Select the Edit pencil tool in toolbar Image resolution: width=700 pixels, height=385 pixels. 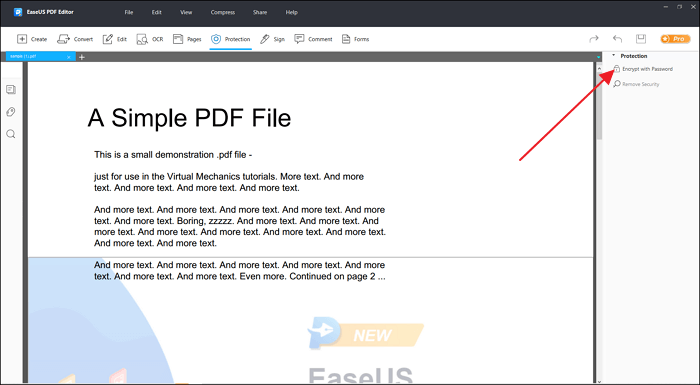(115, 39)
